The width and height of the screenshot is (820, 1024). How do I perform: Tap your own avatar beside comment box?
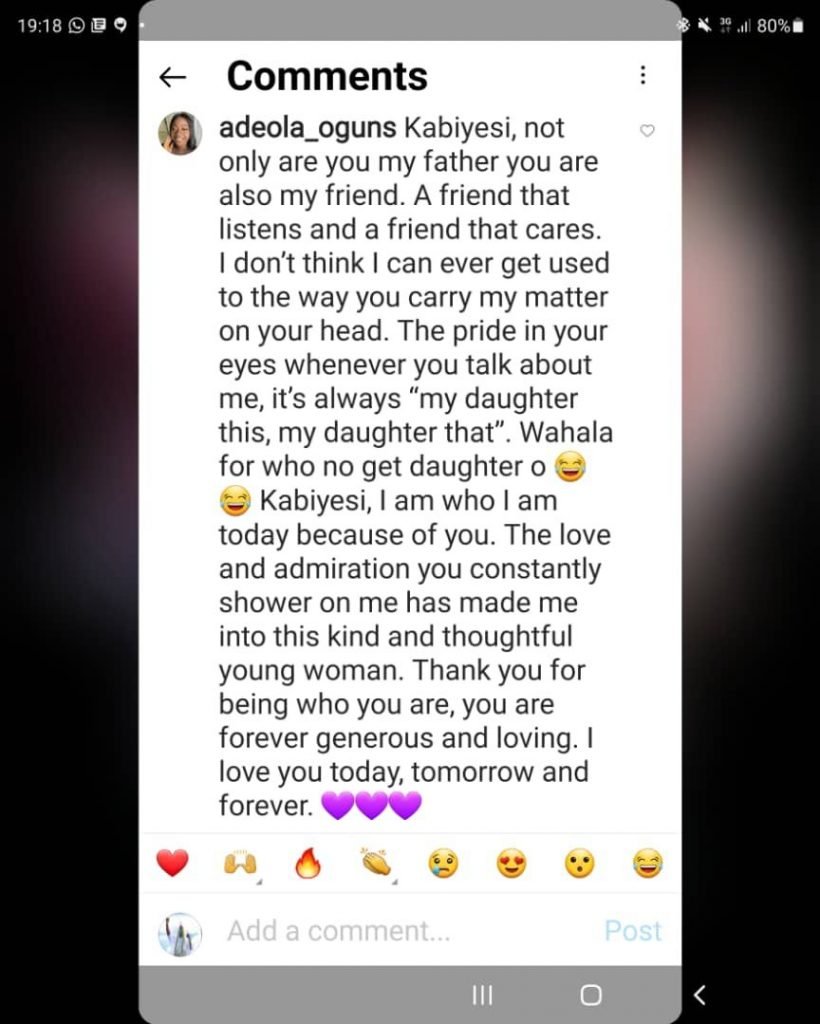[x=180, y=935]
